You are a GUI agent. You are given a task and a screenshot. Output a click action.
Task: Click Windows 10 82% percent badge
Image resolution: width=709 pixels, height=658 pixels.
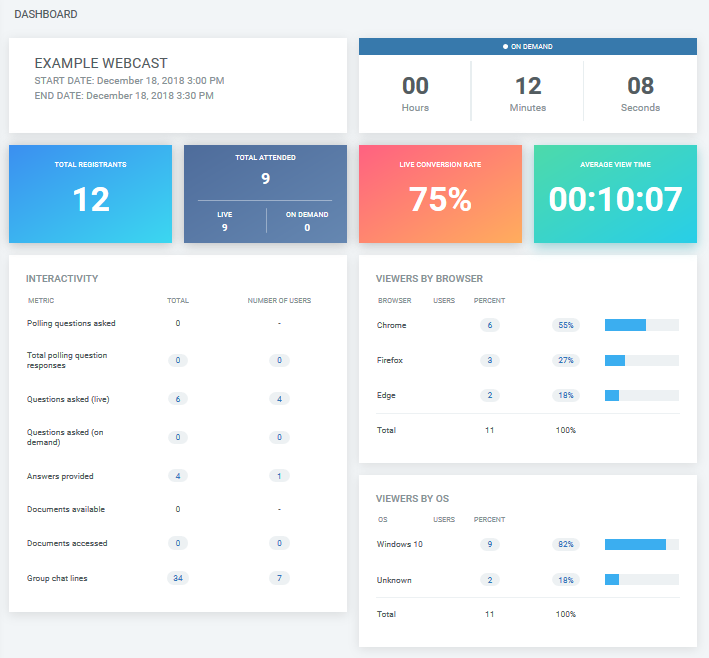566,544
